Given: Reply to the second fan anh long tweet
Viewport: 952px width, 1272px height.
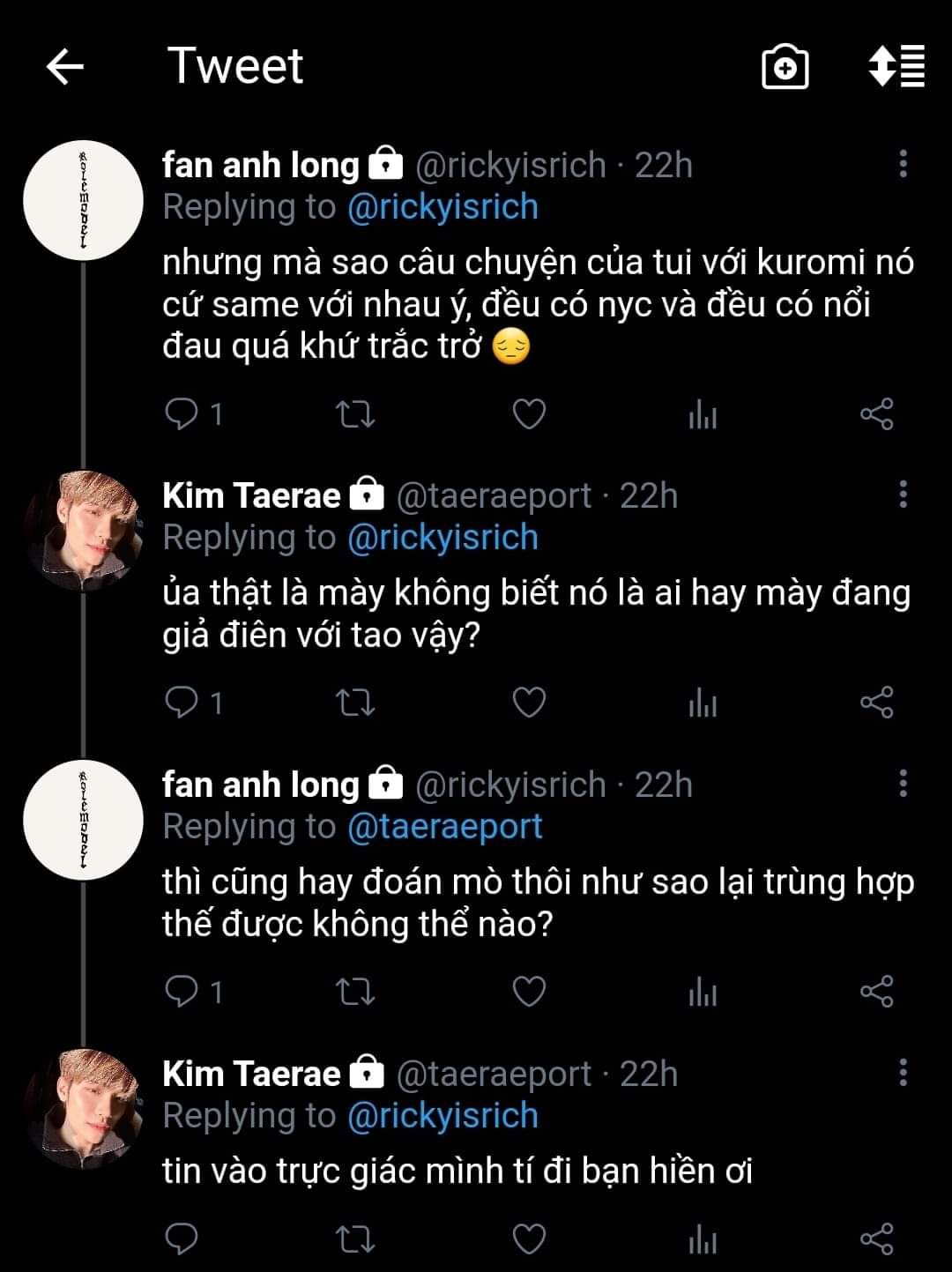Looking at the screenshot, I should (182, 992).
